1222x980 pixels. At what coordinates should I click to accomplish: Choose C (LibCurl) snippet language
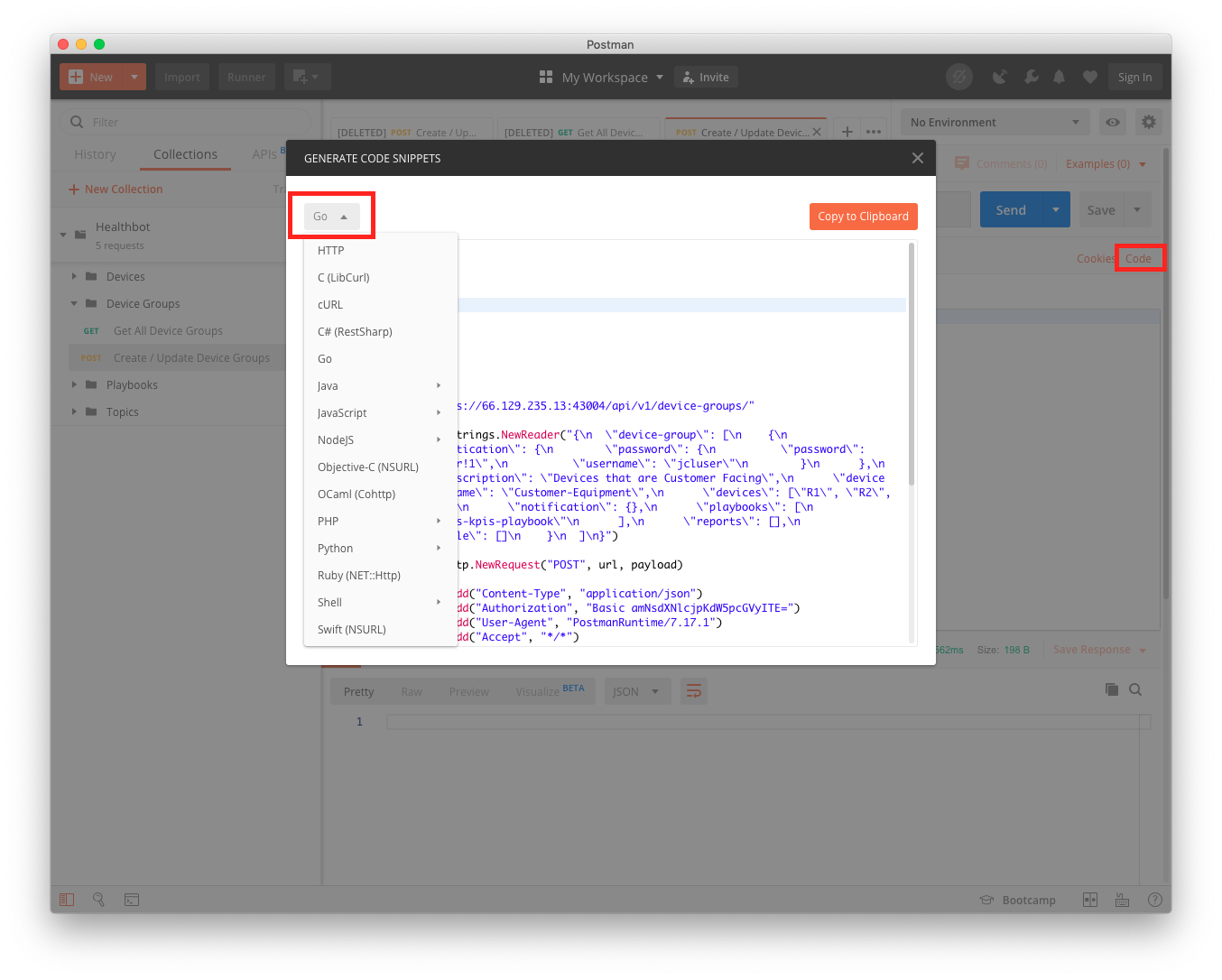(381, 278)
